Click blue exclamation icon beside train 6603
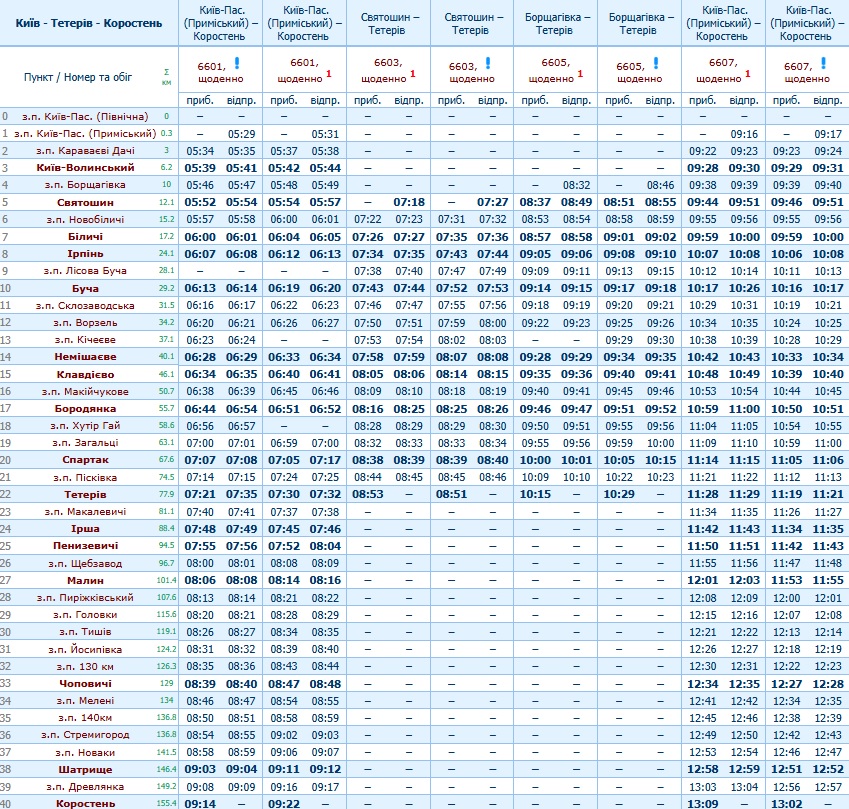This screenshot has width=849, height=809. [x=487, y=64]
